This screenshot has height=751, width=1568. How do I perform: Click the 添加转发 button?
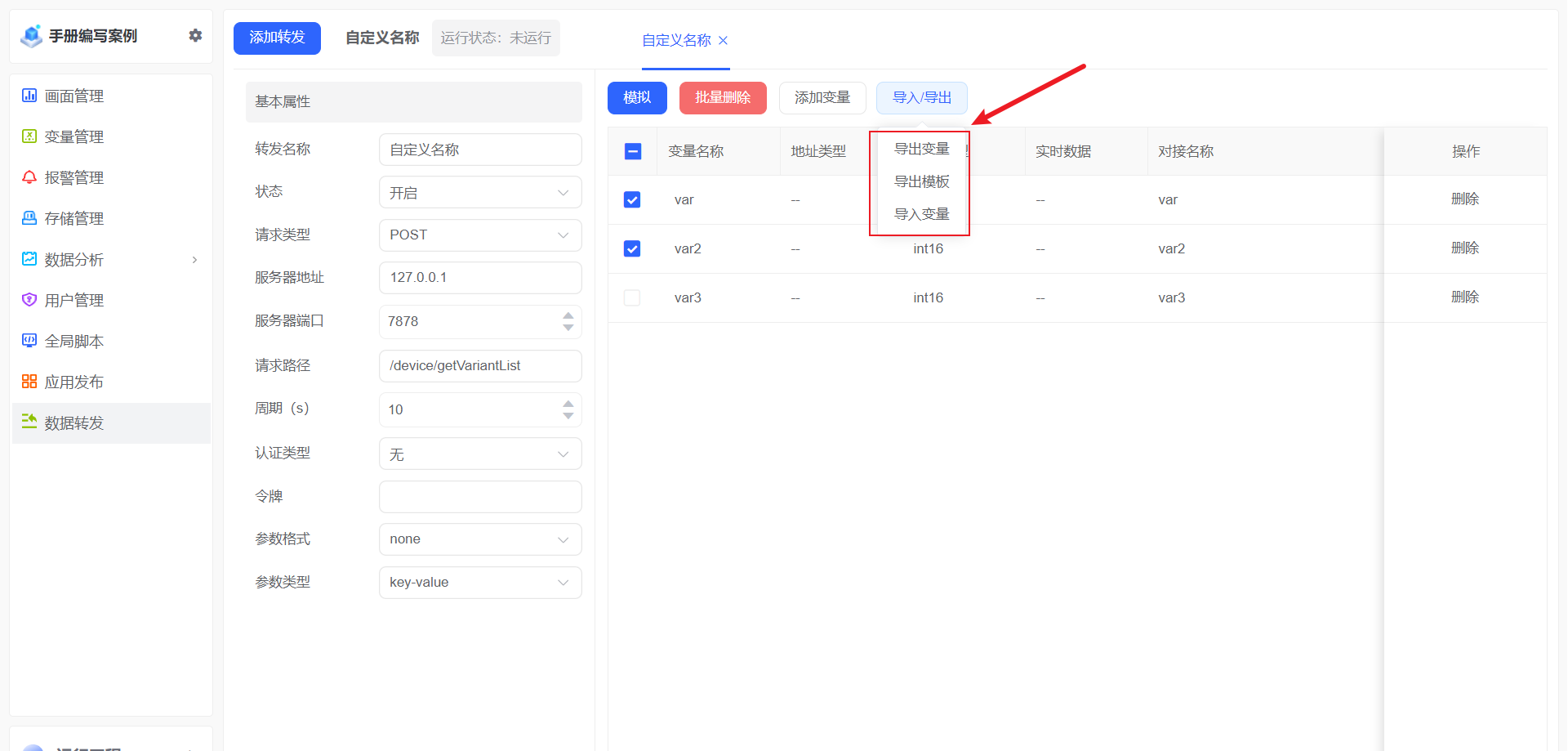pos(277,38)
